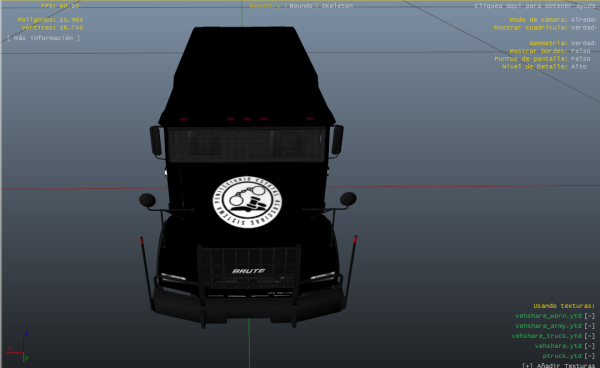Screen dimensions: 600x368
Task: Remove vehshare_worn.ytd with its [-] button
Action: coord(590,316)
